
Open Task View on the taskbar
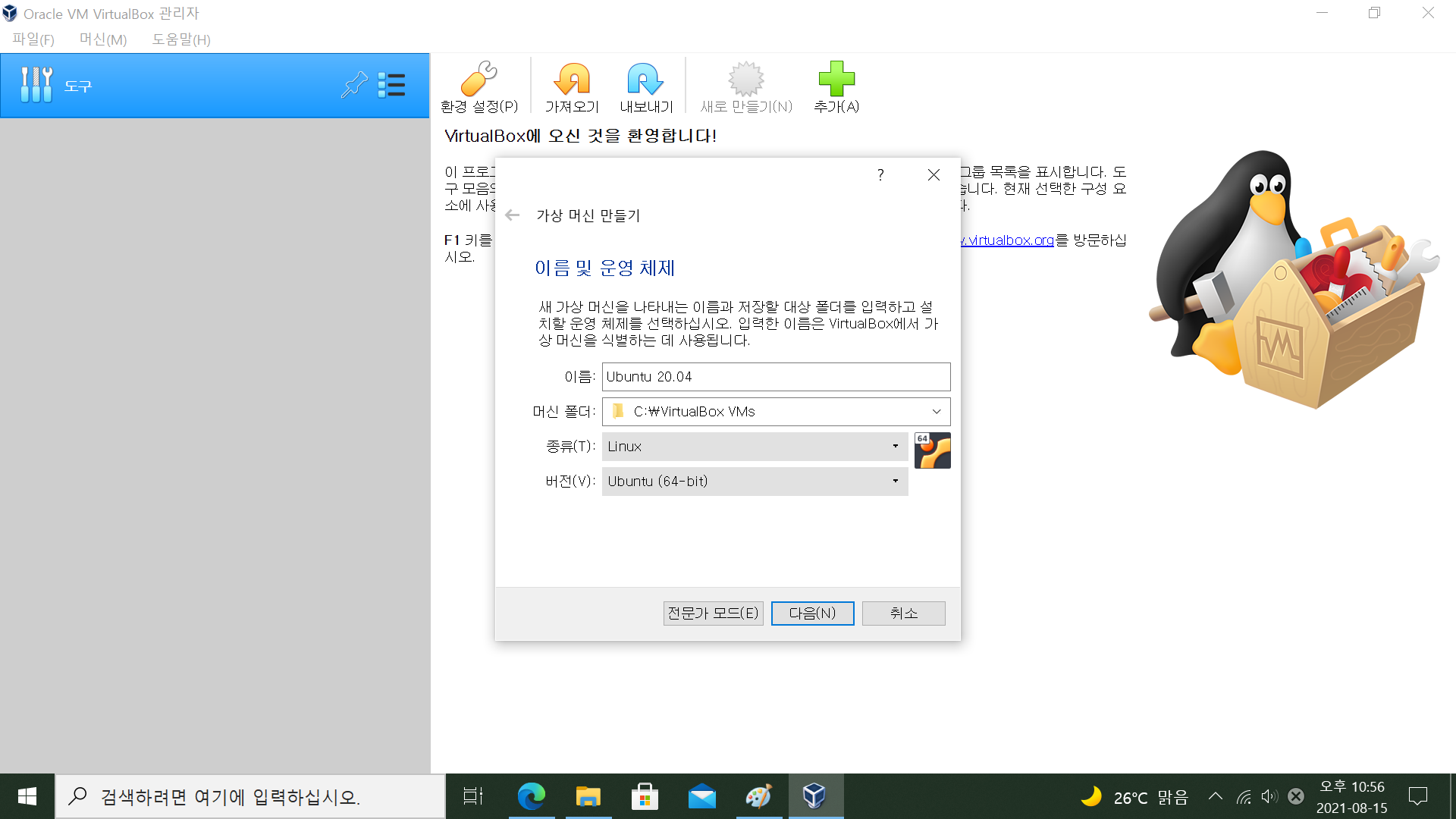pyautogui.click(x=473, y=796)
